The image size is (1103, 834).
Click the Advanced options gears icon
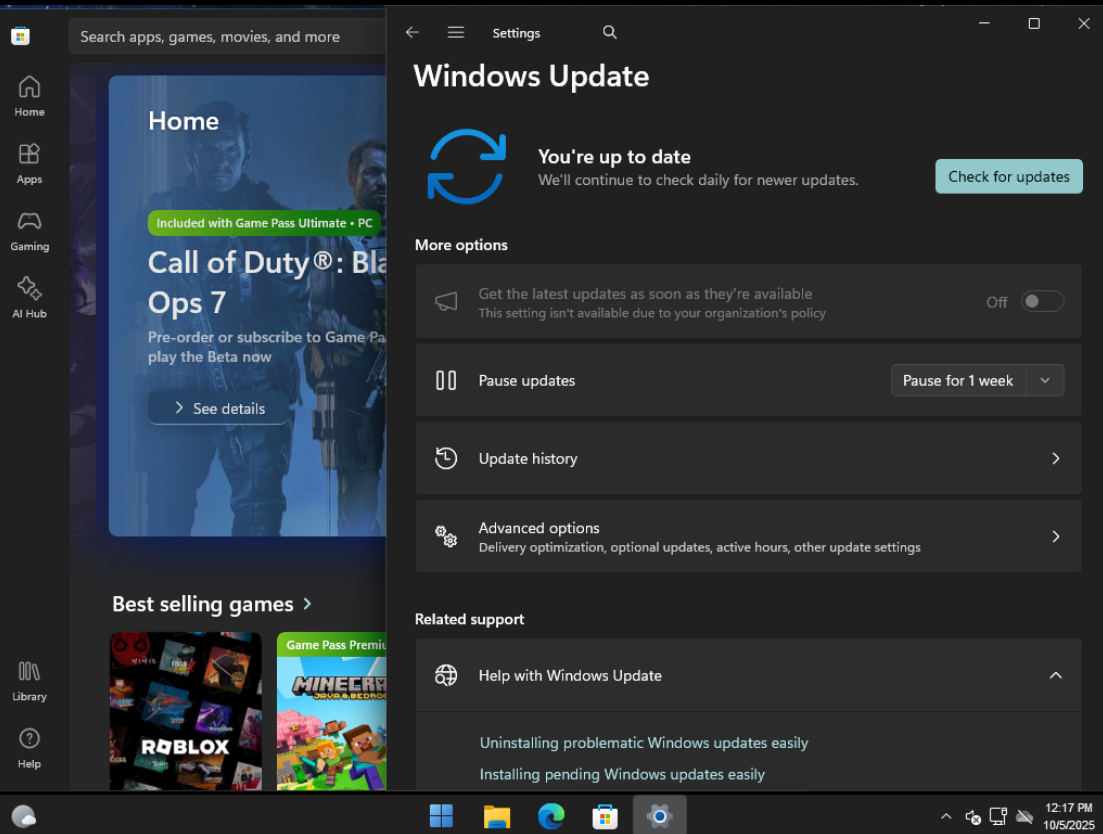pos(446,537)
